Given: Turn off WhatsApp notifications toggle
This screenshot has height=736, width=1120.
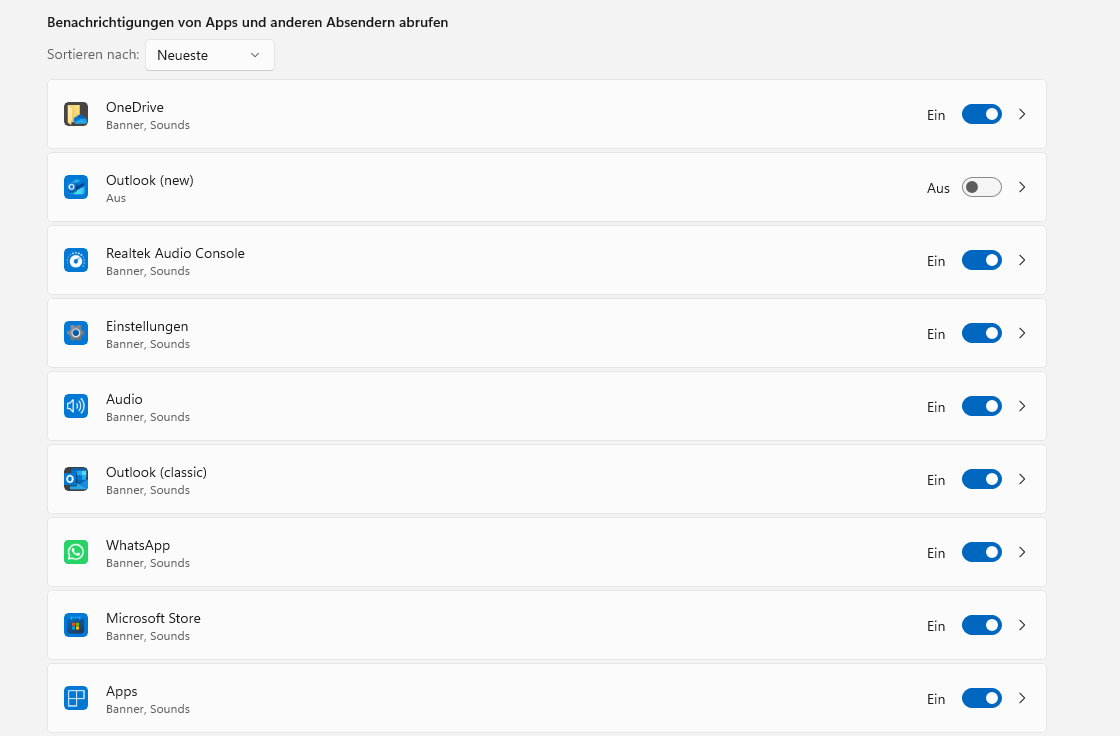Looking at the screenshot, I should [981, 552].
